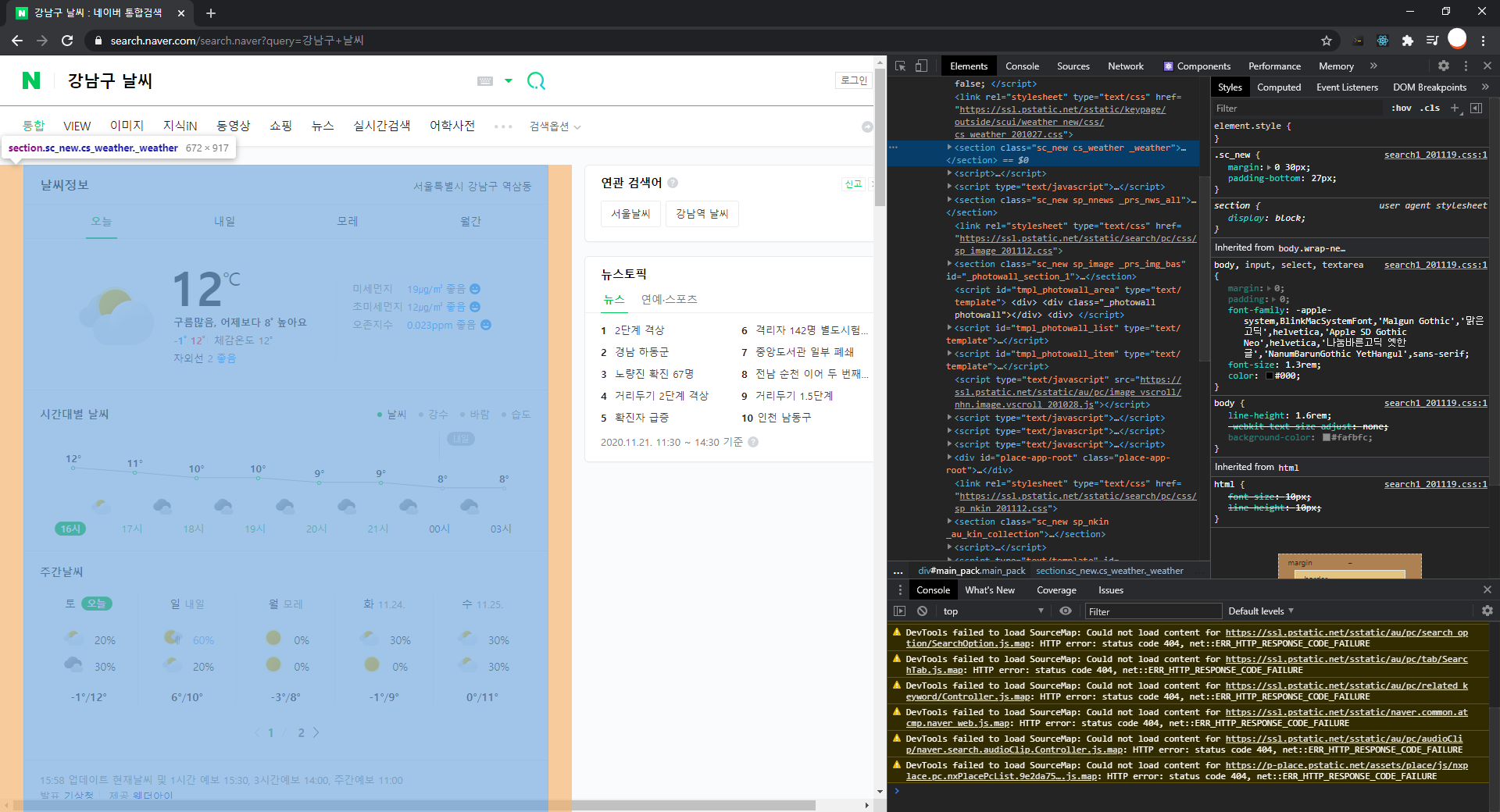1500x812 pixels.
Task: Click the 서울날씨 related search link
Action: (x=630, y=214)
